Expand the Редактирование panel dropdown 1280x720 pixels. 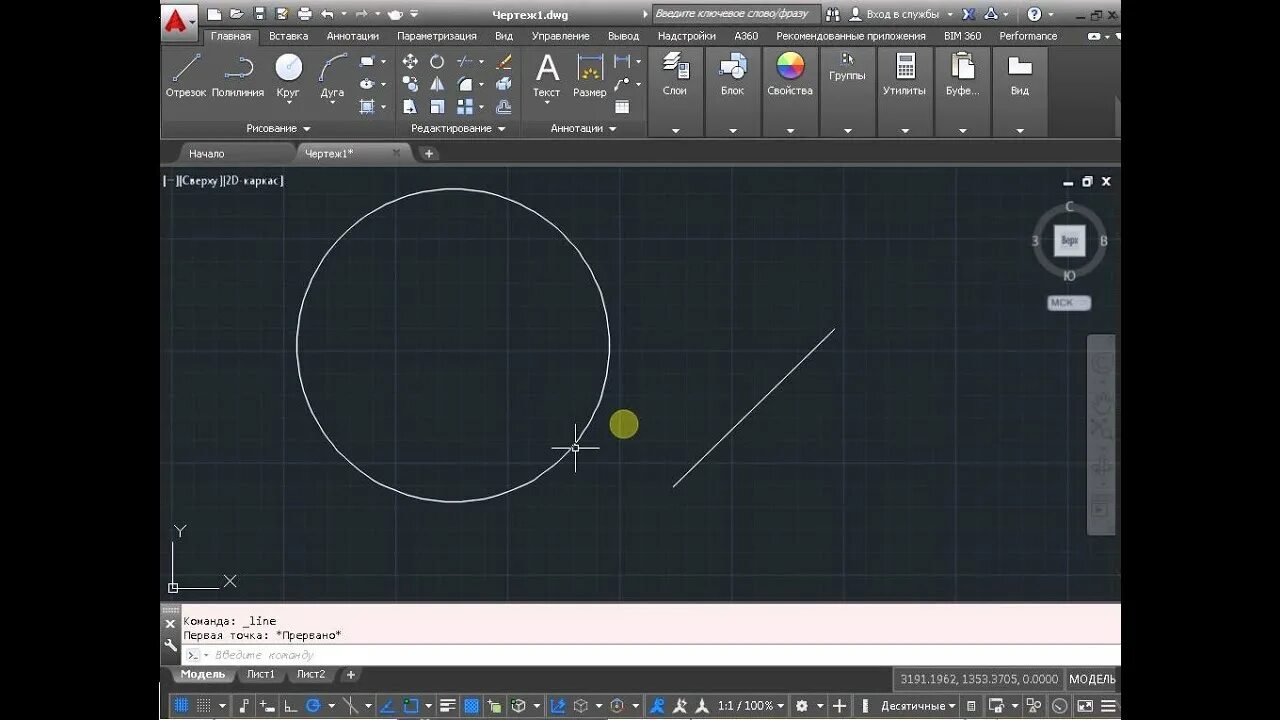pyautogui.click(x=458, y=128)
